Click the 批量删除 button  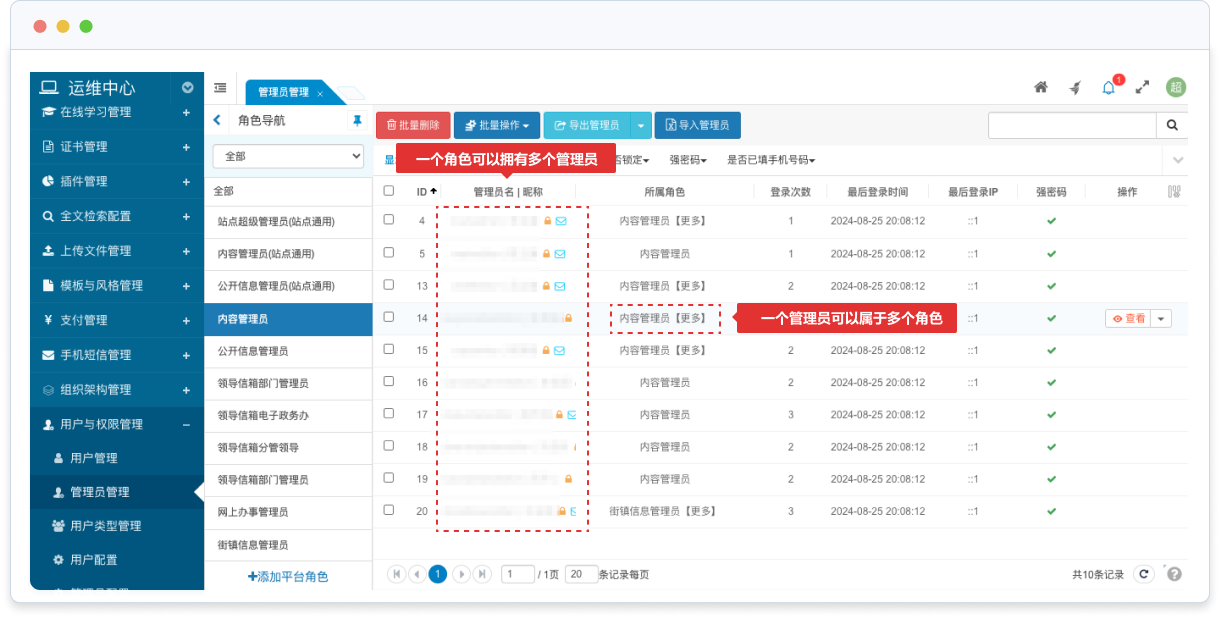click(x=413, y=125)
